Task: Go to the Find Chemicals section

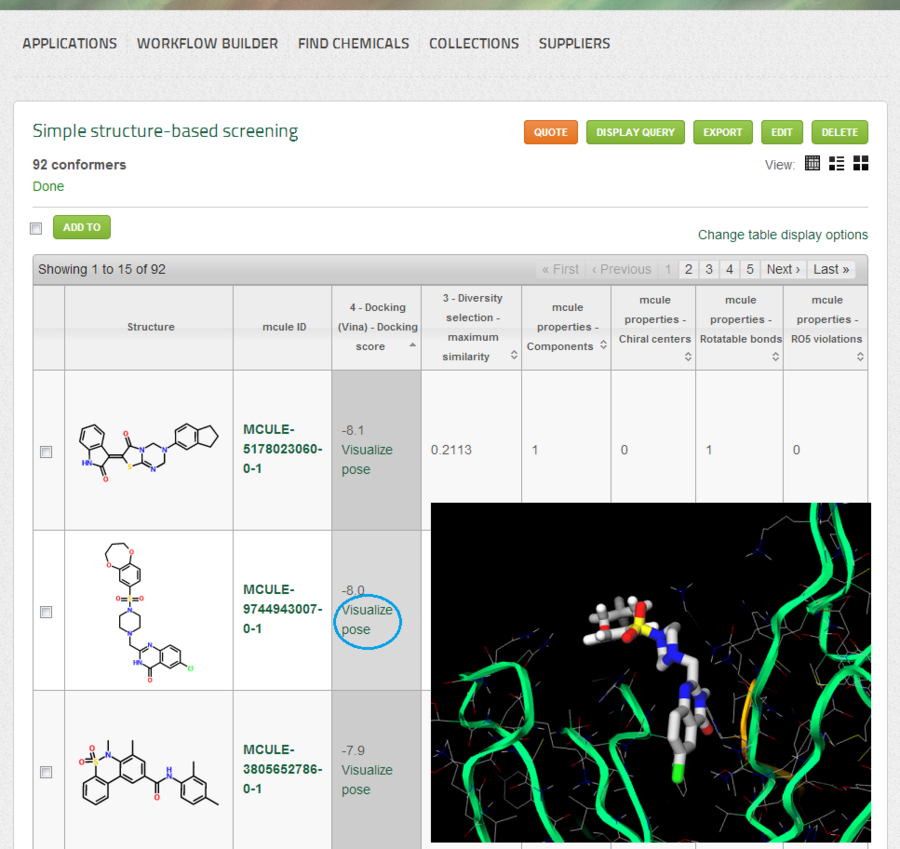Action: 353,44
